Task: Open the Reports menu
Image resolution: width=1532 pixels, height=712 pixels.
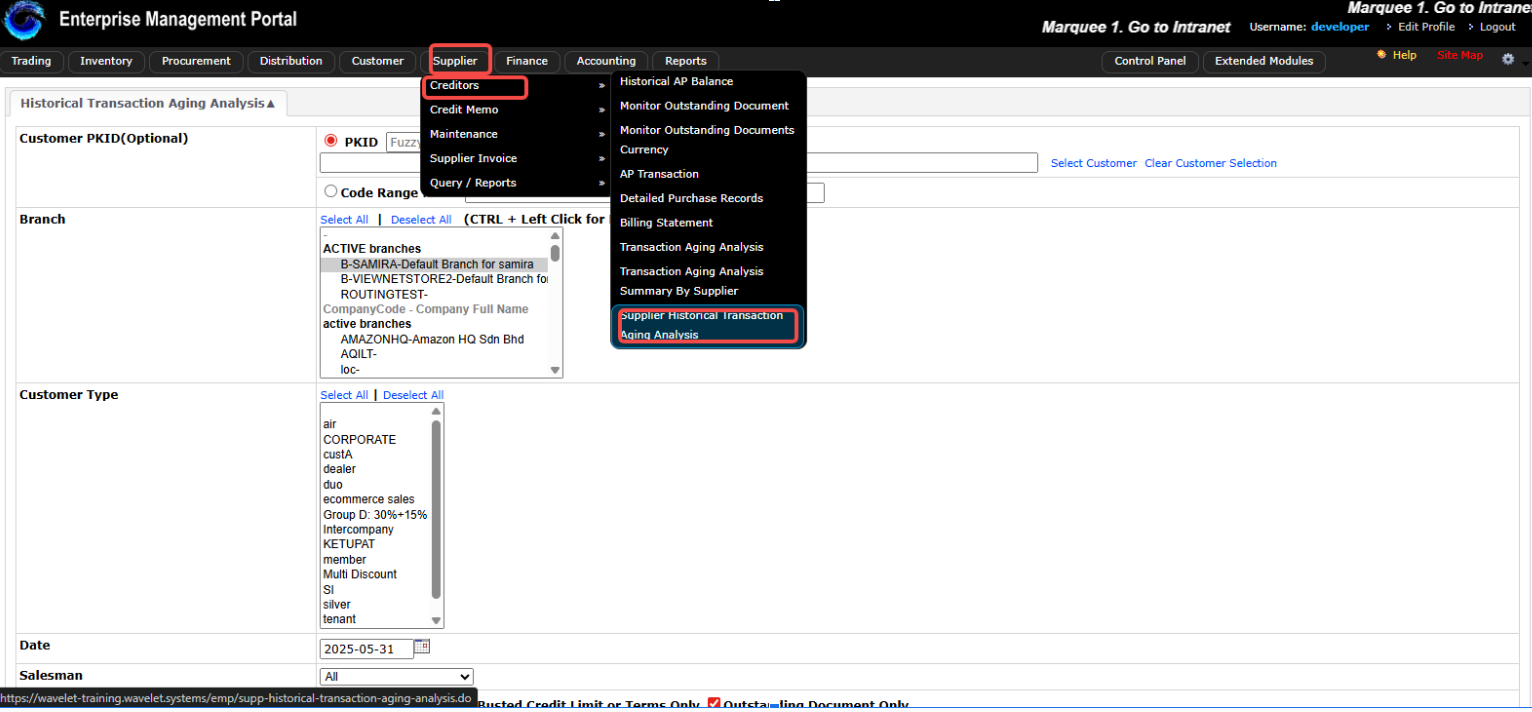Action: pyautogui.click(x=685, y=61)
